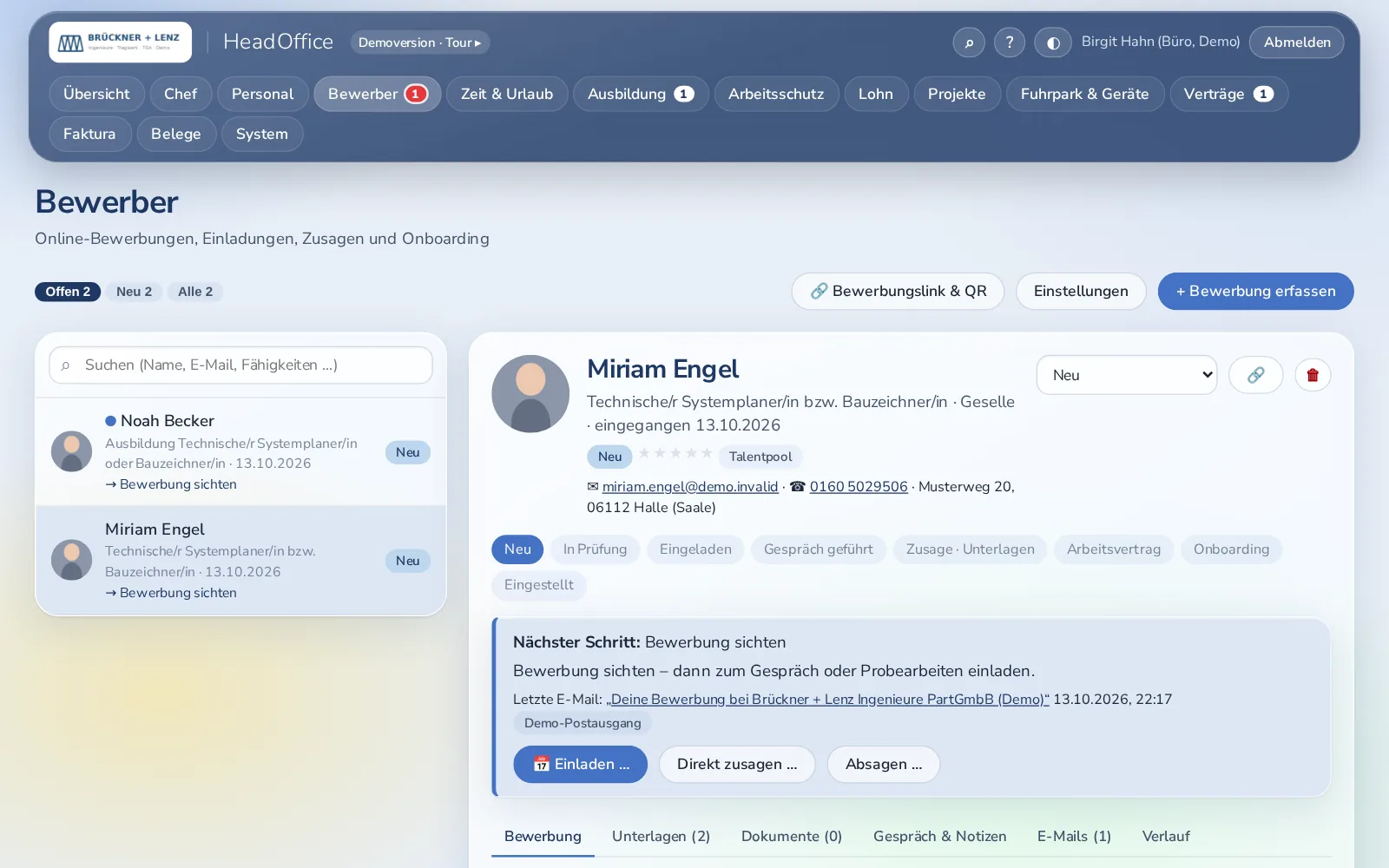This screenshot has height=868, width=1389.
Task: Open Bewerbungslink & QR
Action: 898,292
